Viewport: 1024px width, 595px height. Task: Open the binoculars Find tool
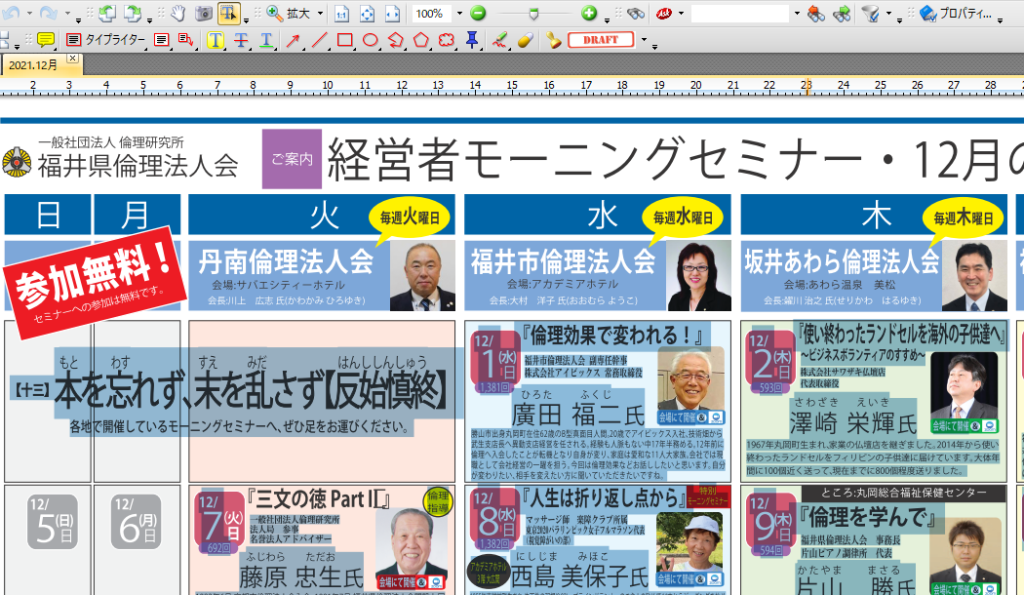(635, 13)
